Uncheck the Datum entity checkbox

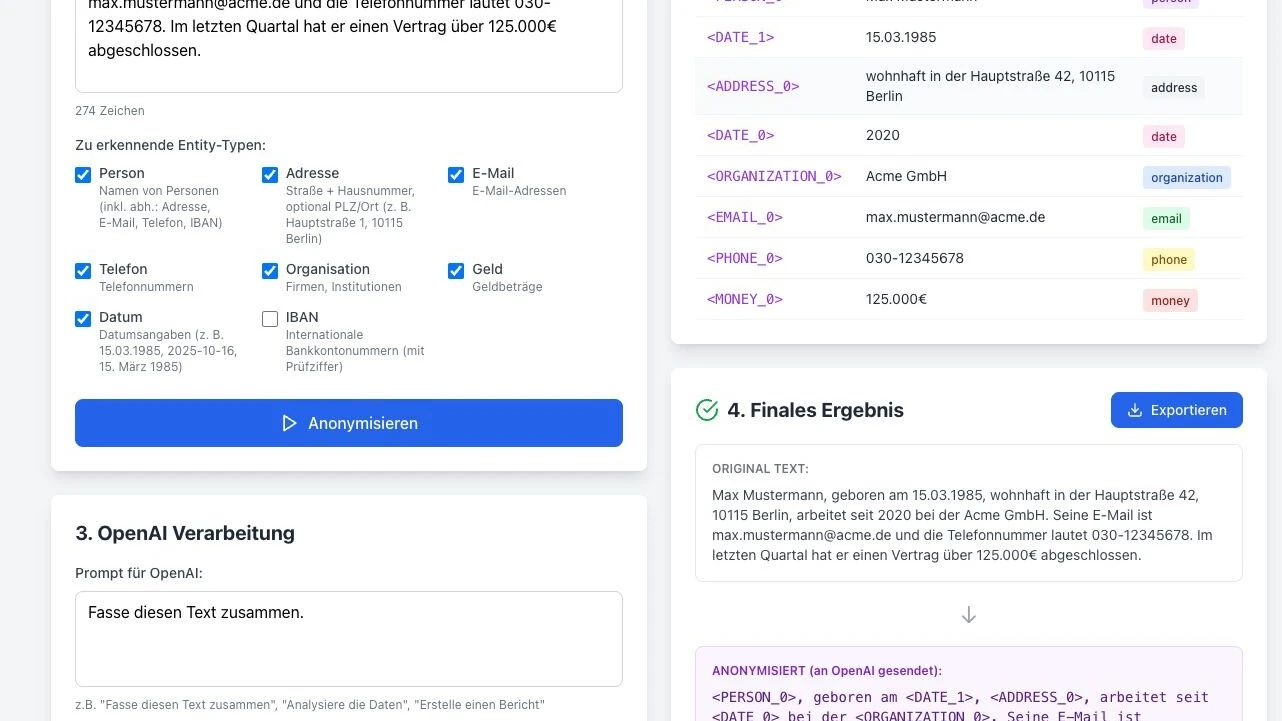(83, 319)
